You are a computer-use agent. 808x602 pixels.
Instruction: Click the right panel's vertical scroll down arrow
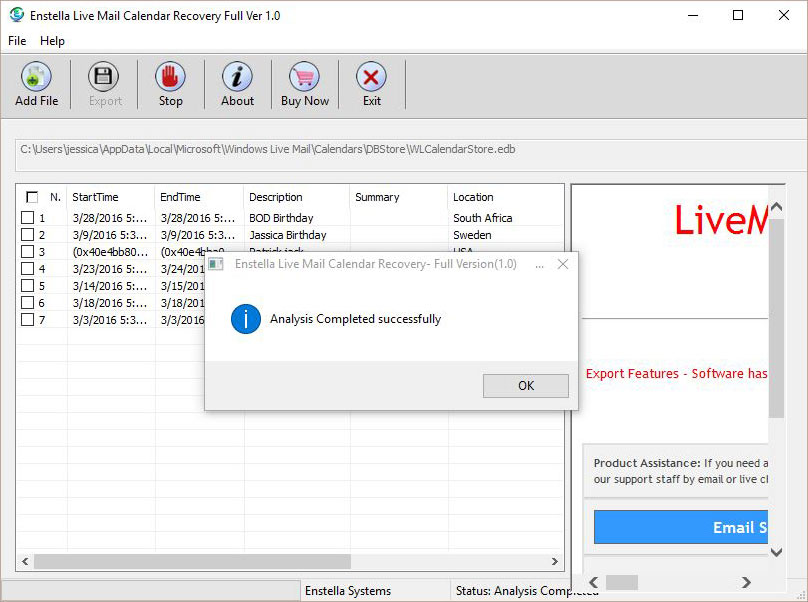pos(777,551)
